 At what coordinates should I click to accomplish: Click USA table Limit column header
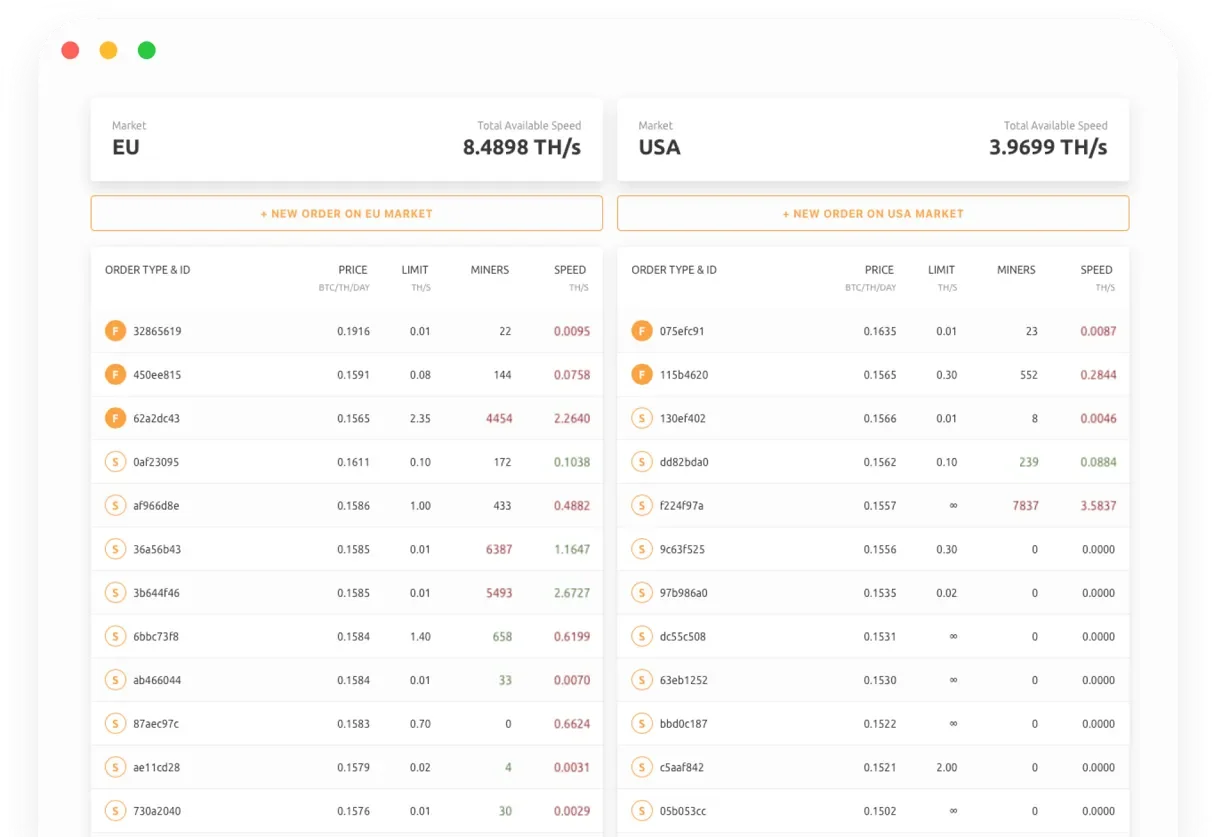click(941, 270)
